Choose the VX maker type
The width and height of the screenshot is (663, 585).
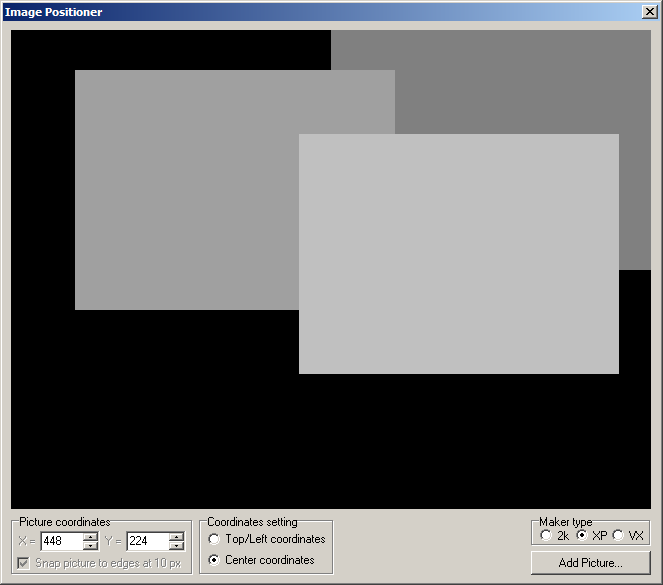click(x=619, y=535)
